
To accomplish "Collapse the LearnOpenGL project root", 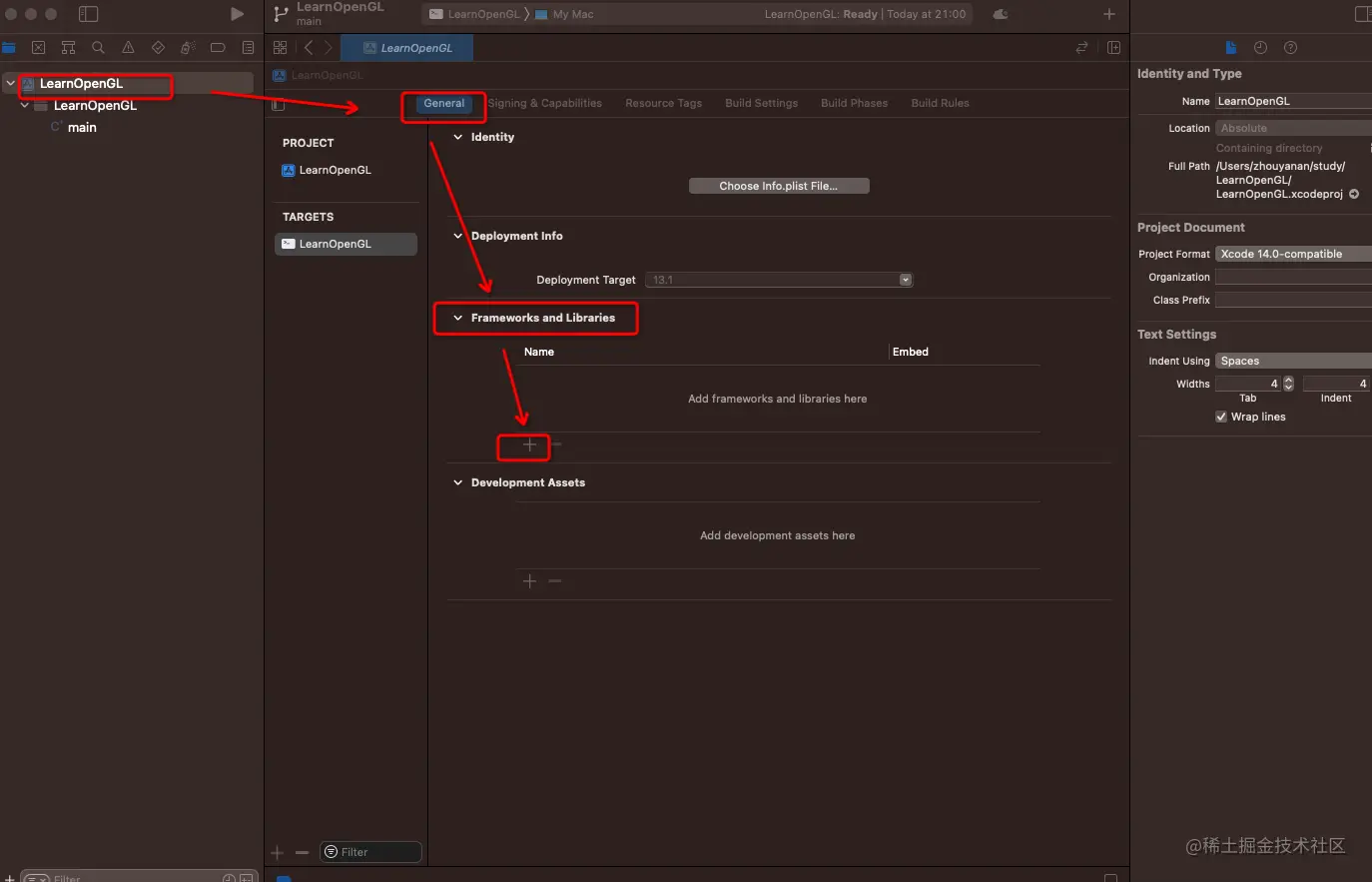I will [10, 84].
